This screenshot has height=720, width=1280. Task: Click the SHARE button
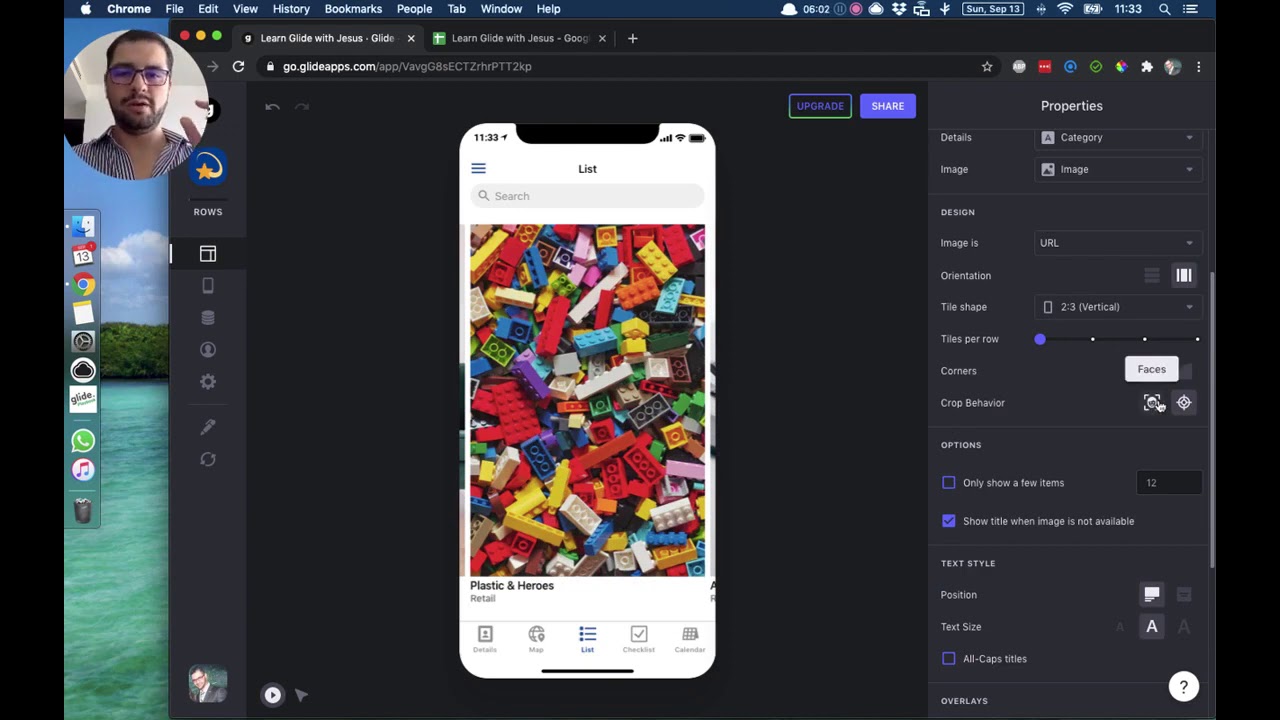pyautogui.click(x=888, y=106)
